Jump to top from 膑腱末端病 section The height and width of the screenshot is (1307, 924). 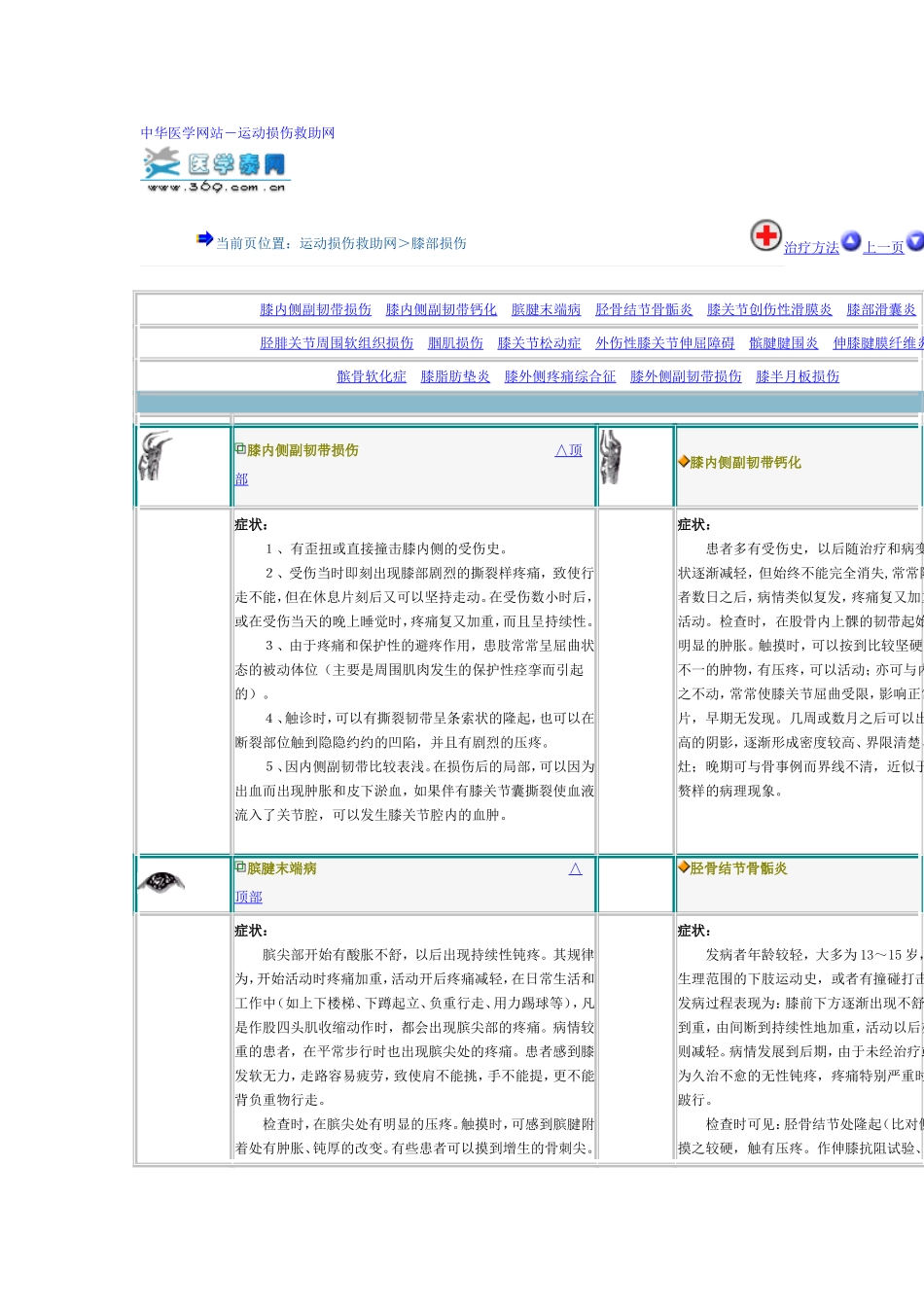tap(575, 868)
